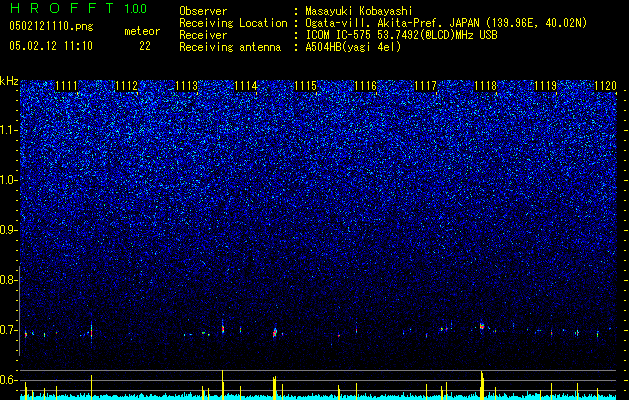Click the 1116 time marker

pyautogui.click(x=366, y=86)
